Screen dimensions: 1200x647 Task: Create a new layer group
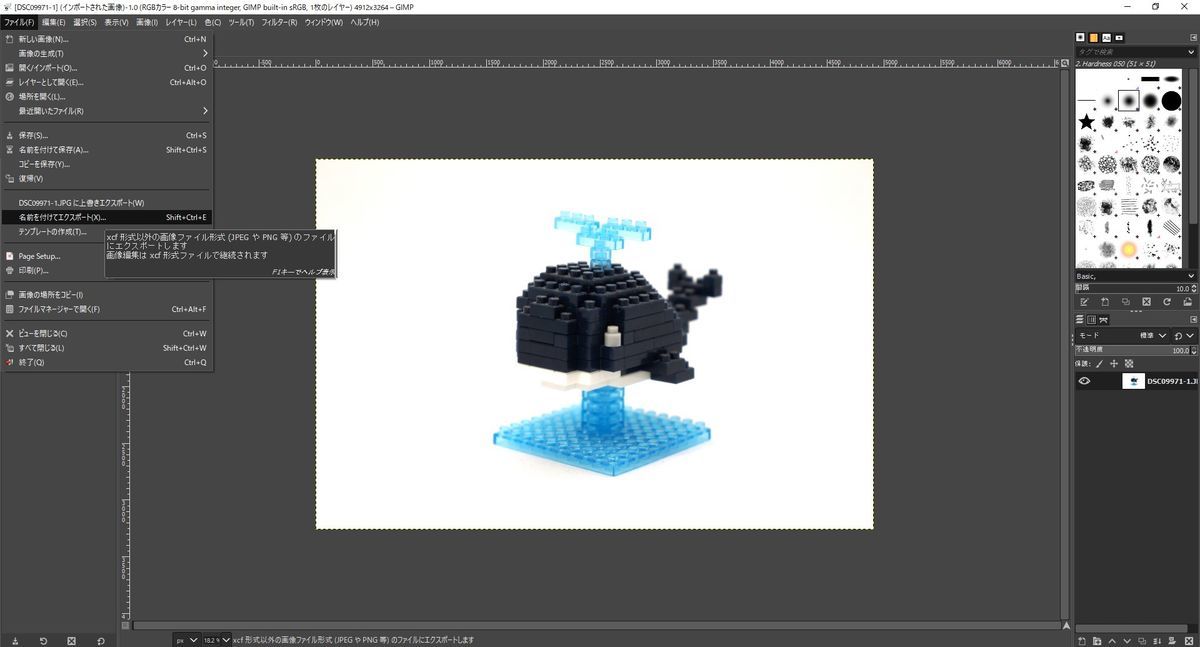click(x=1099, y=640)
